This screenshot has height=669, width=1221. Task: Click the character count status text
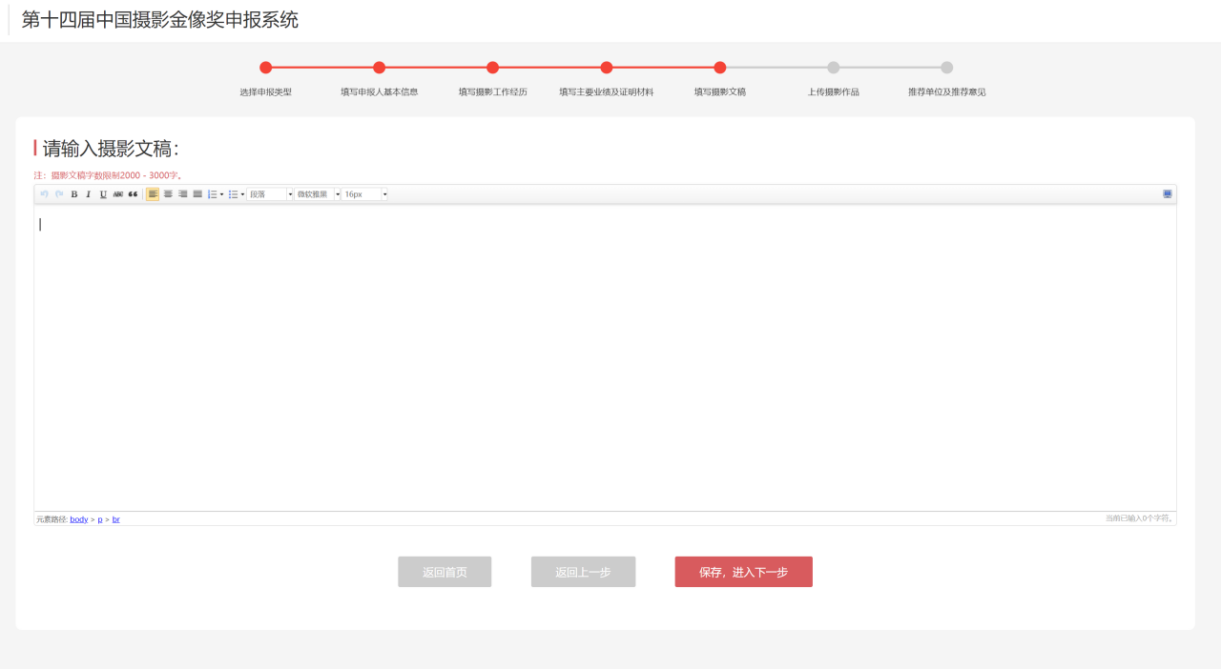pos(1139,518)
